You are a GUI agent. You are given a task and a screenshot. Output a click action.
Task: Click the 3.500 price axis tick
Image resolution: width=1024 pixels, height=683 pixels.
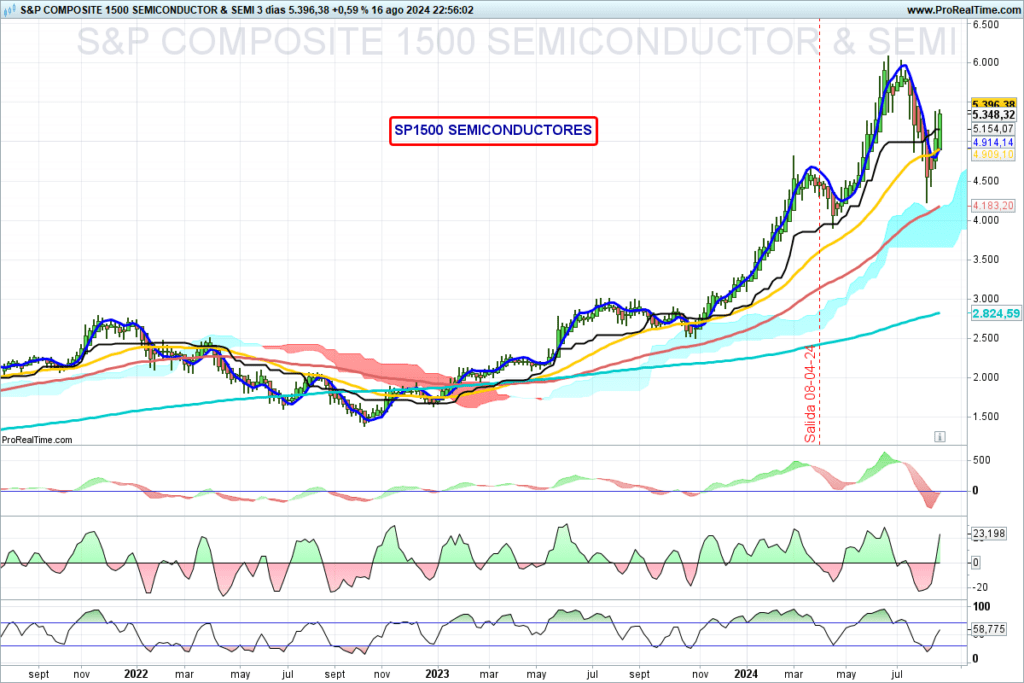pos(986,259)
